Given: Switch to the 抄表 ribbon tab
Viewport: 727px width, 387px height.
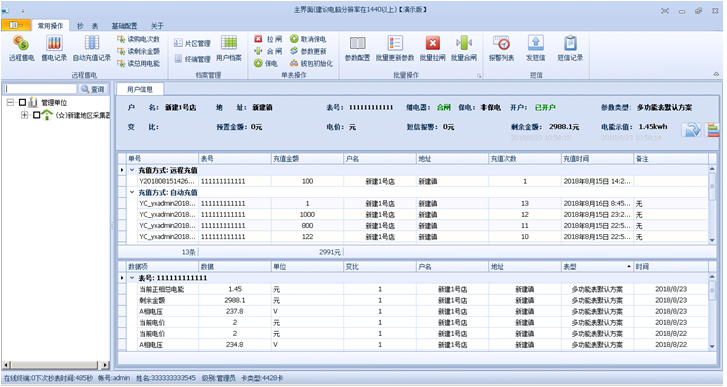Looking at the screenshot, I should 87,26.
